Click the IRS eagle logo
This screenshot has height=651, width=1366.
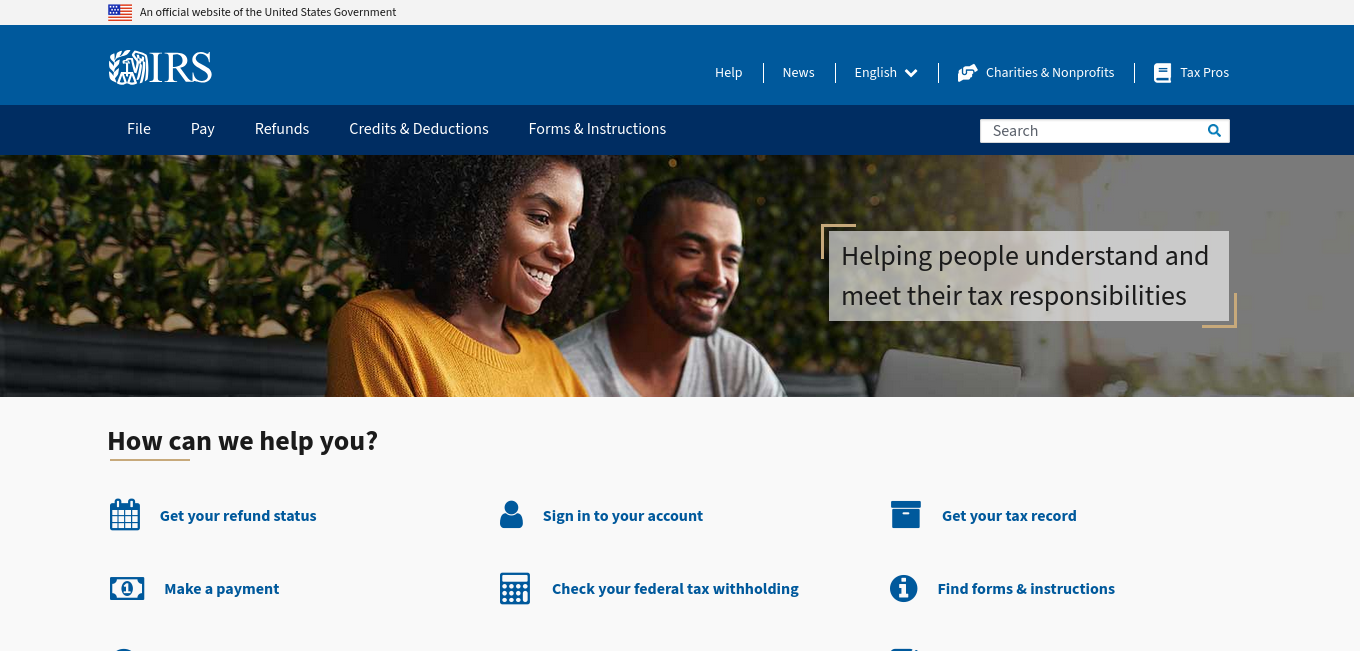[160, 67]
